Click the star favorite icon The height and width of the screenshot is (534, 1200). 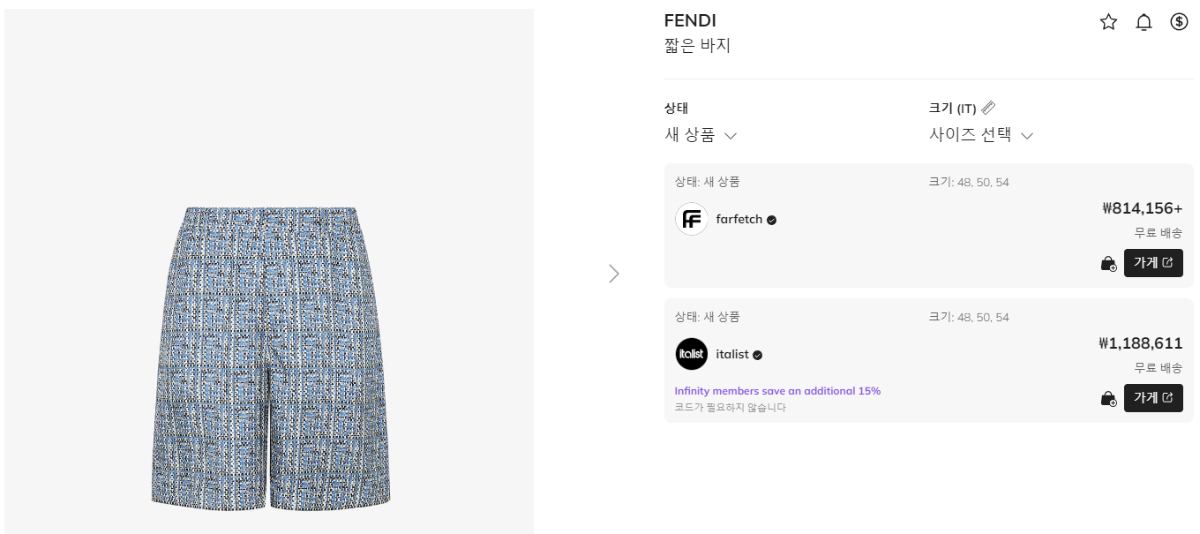(x=1108, y=22)
